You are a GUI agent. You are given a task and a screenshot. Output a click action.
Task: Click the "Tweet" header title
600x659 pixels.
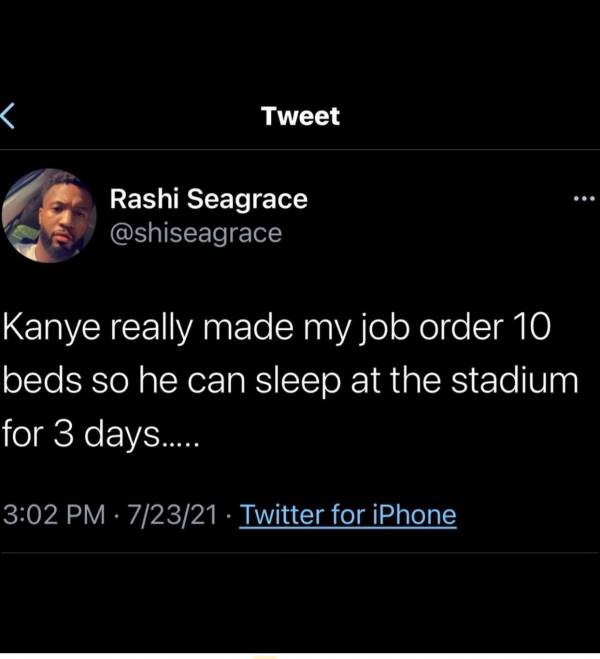click(300, 116)
